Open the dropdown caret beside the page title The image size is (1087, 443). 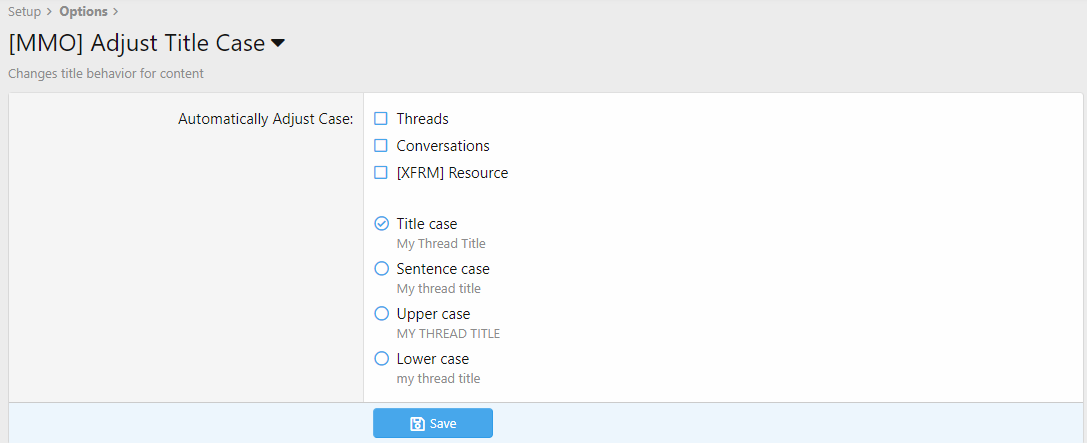click(x=278, y=44)
